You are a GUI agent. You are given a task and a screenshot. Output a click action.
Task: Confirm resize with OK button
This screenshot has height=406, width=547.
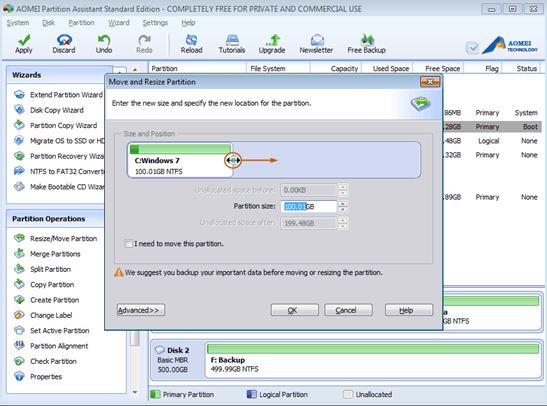click(294, 310)
